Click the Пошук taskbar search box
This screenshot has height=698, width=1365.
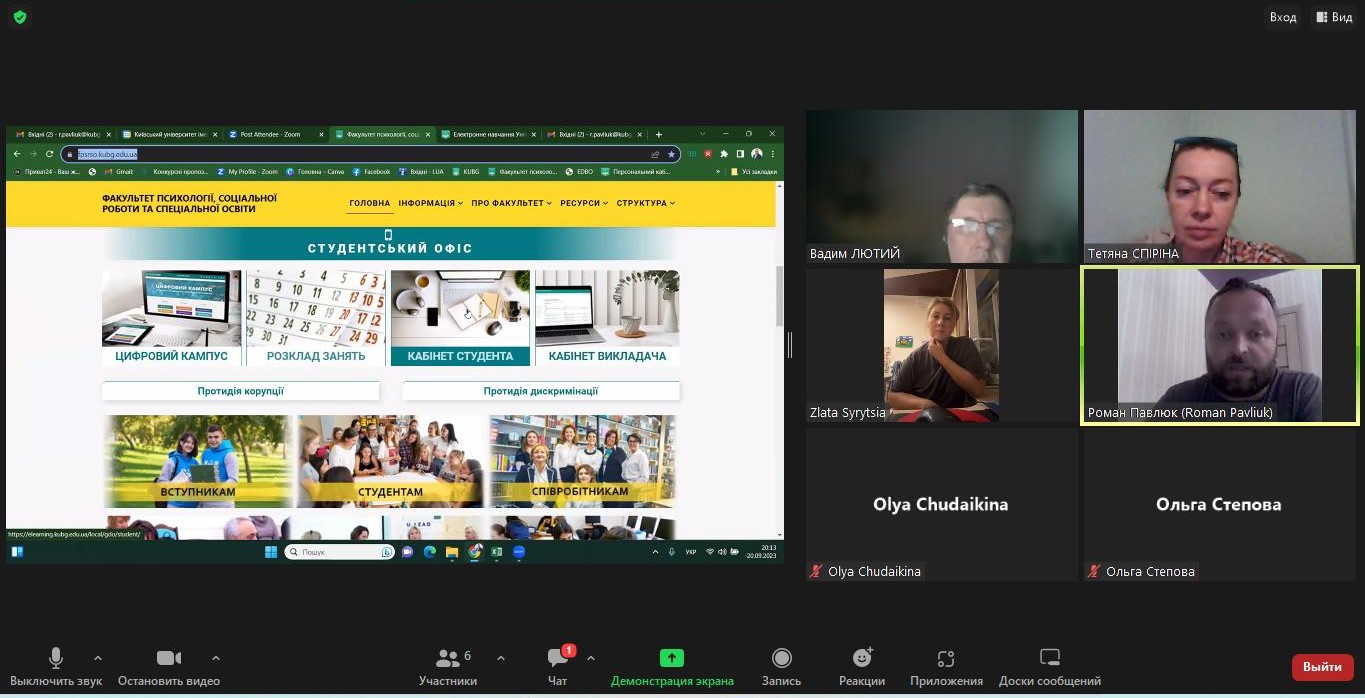[340, 551]
